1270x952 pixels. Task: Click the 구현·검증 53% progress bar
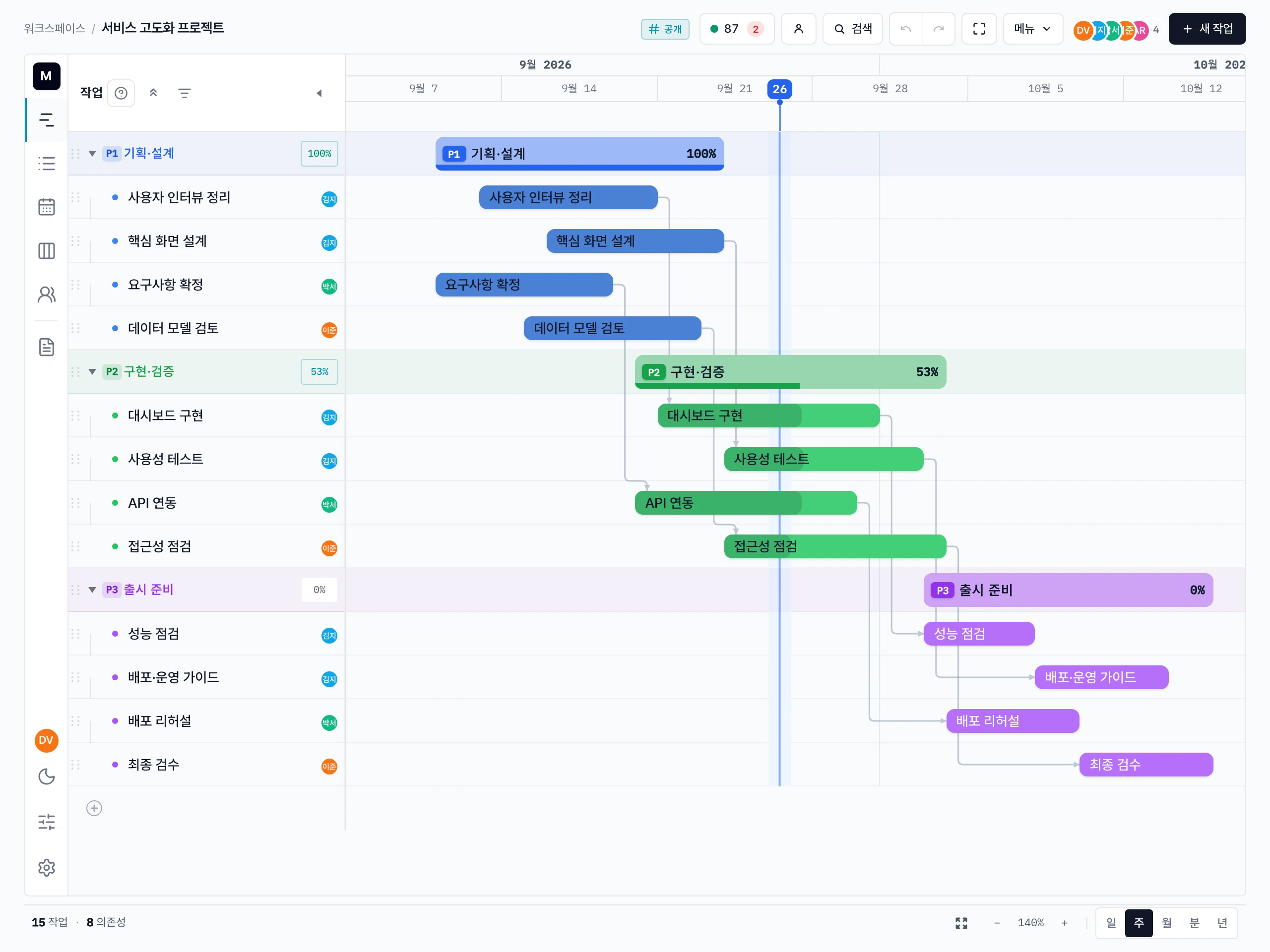790,372
